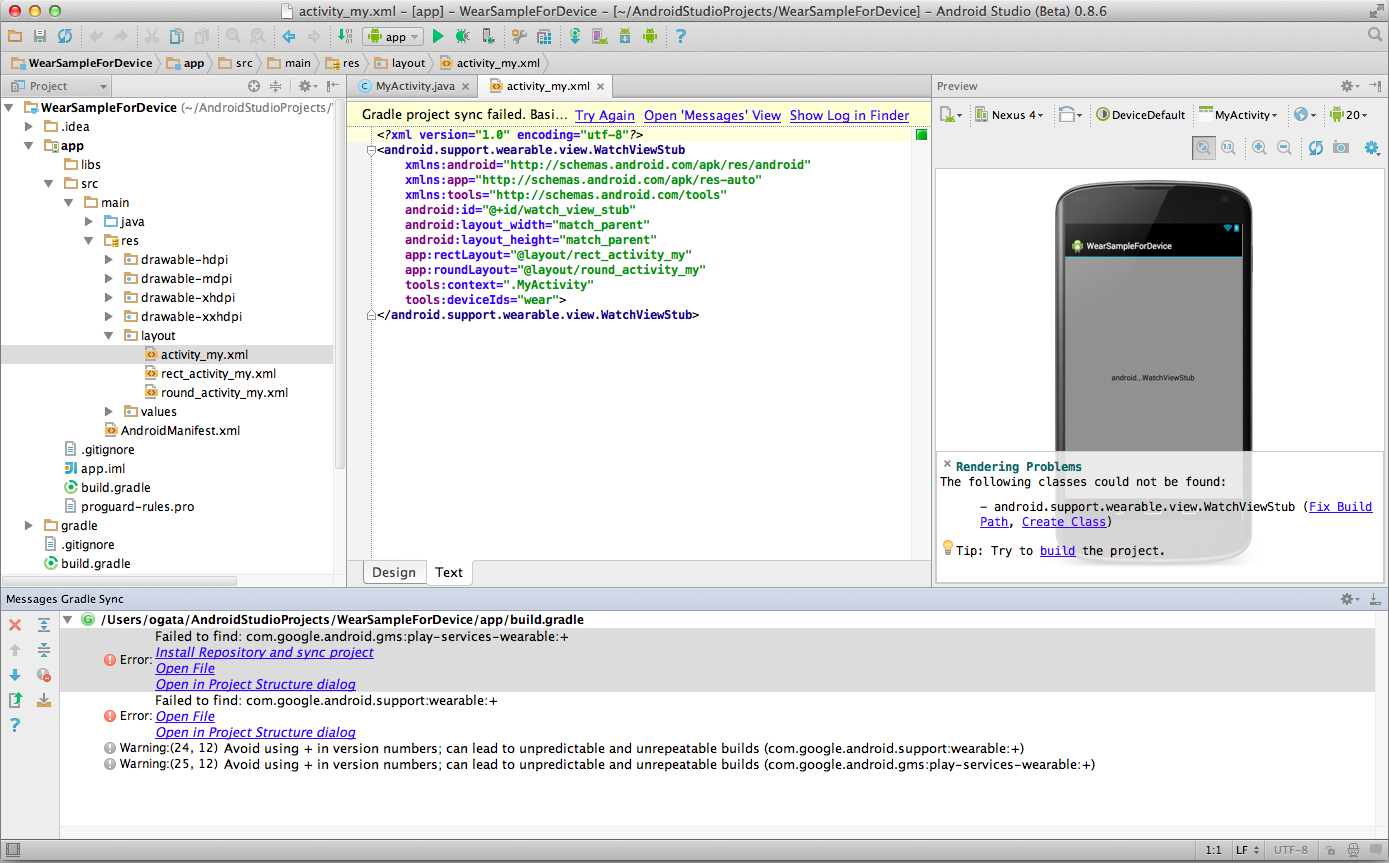
Task: Expand the values folder in project tree
Action: click(x=109, y=412)
